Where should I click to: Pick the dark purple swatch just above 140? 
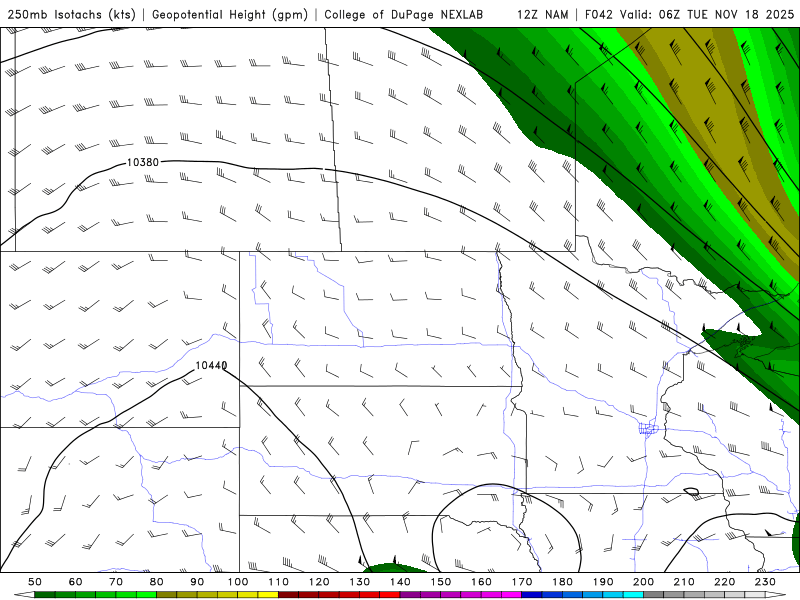pos(410,594)
